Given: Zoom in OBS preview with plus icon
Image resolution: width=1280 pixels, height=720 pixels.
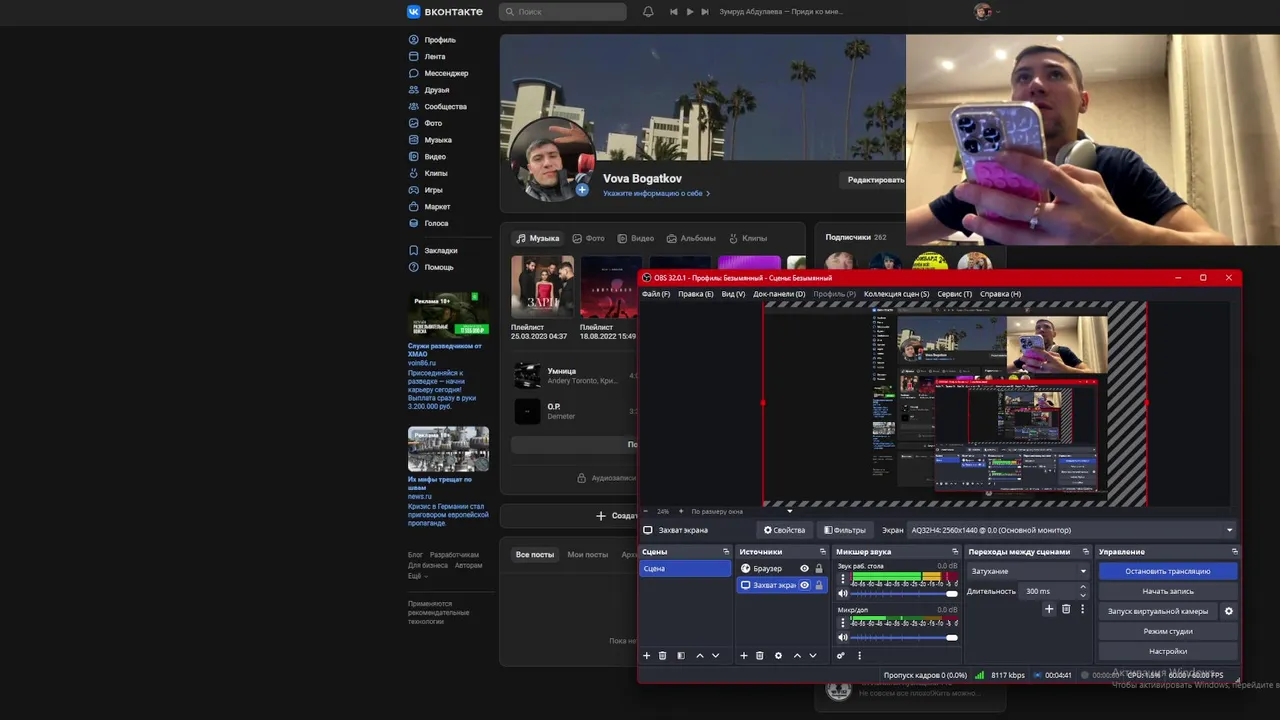Looking at the screenshot, I should click(681, 511).
